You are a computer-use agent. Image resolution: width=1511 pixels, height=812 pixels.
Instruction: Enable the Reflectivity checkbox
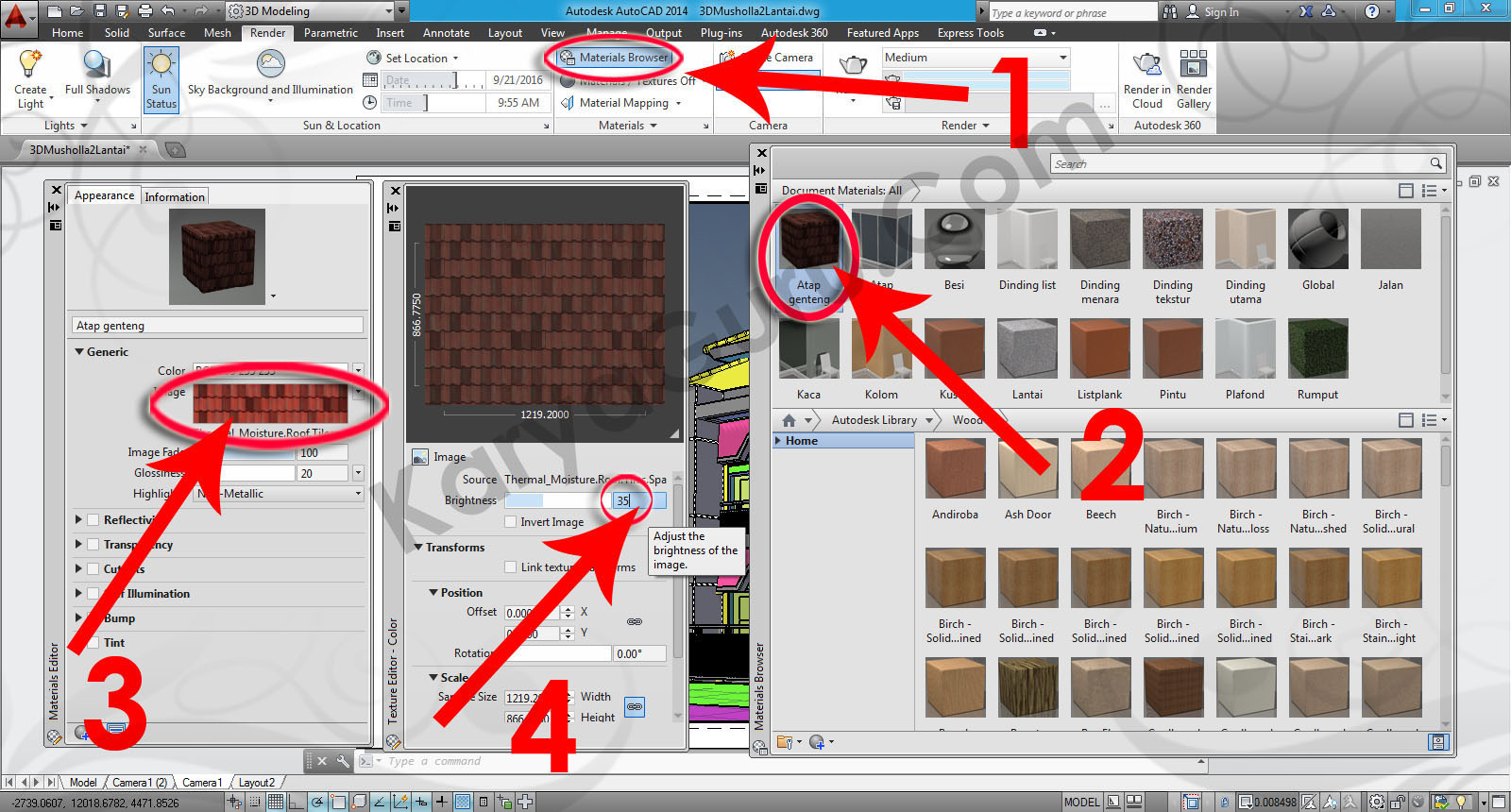click(93, 520)
